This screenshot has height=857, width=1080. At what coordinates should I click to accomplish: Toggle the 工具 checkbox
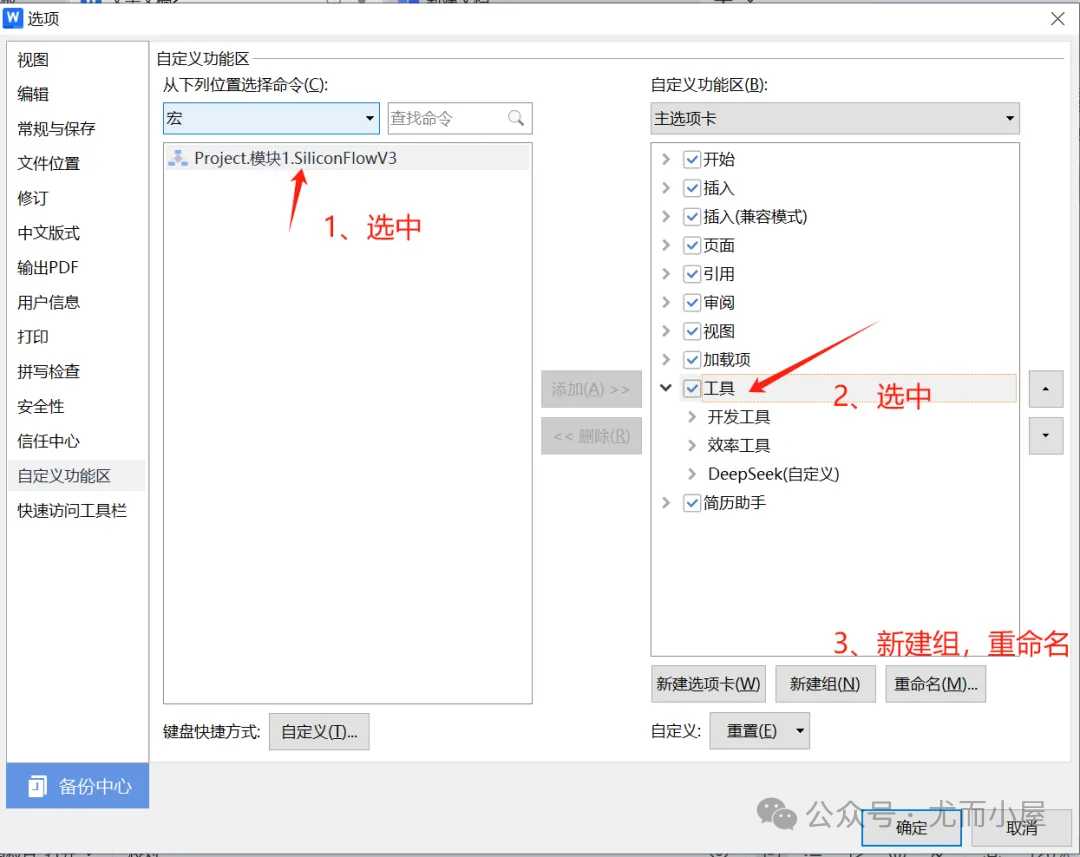coord(692,389)
